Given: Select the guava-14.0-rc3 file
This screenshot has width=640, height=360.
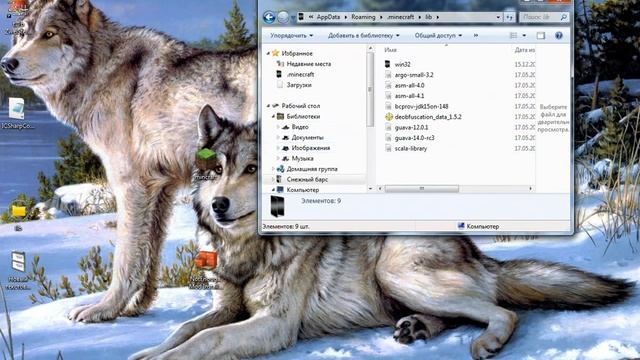Looking at the screenshot, I should [x=414, y=138].
